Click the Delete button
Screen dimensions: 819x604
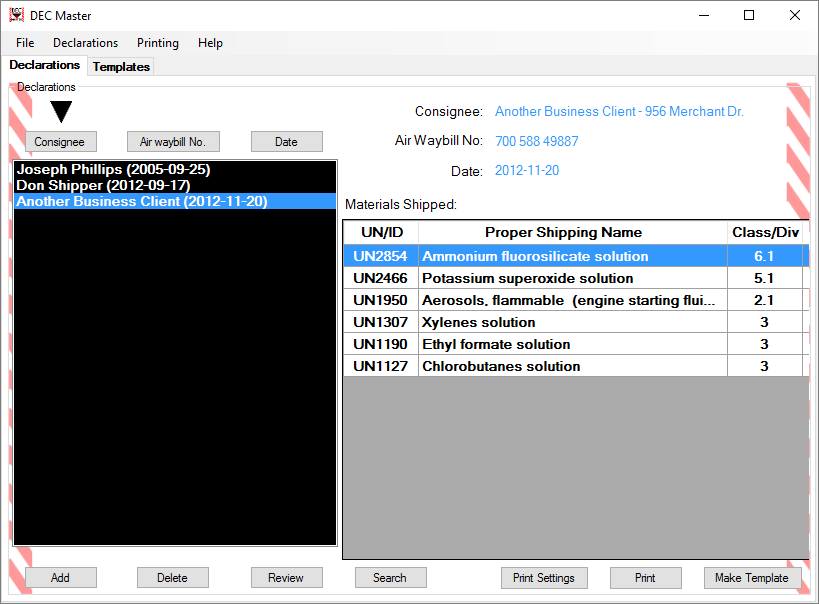(x=173, y=577)
